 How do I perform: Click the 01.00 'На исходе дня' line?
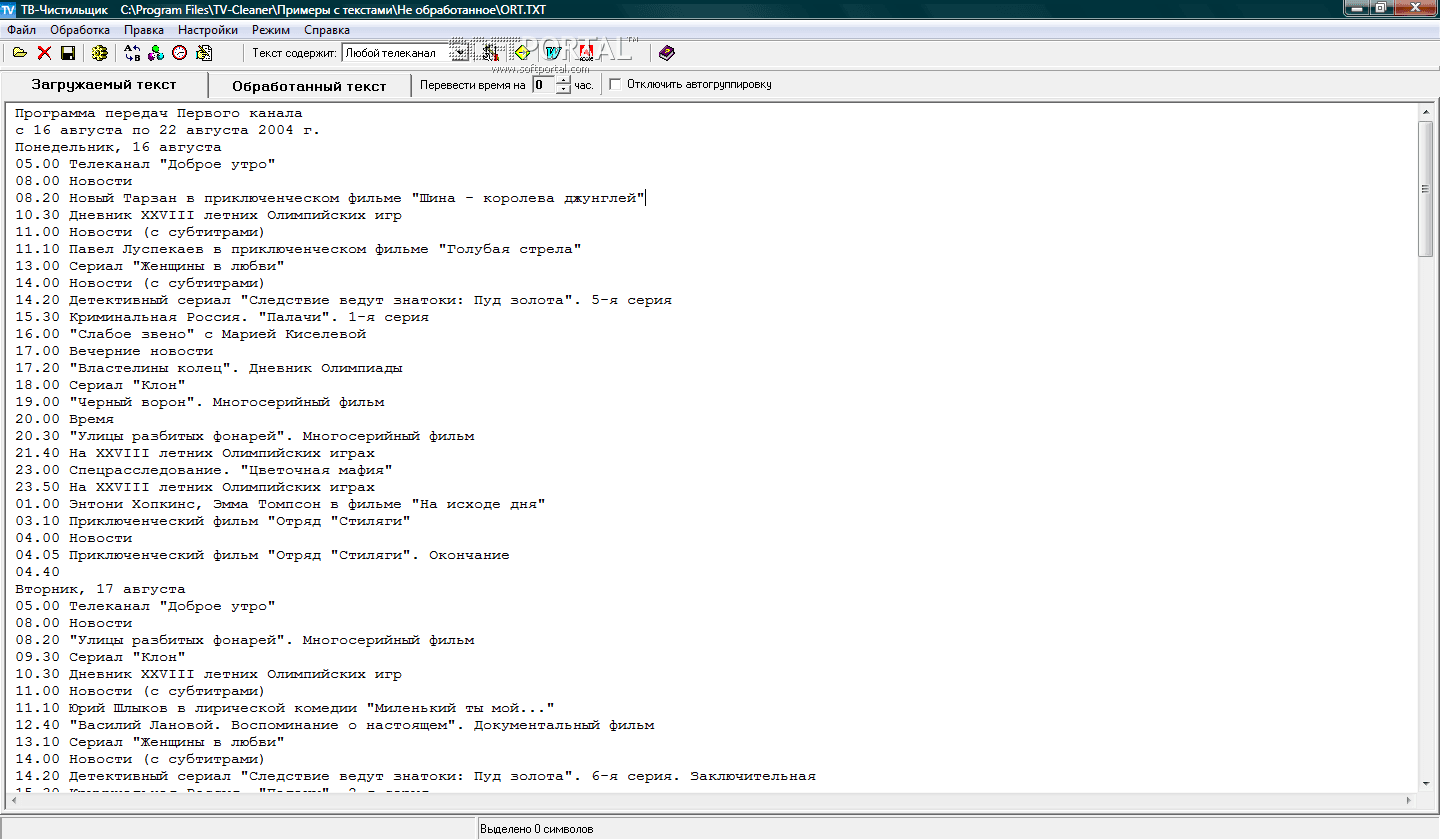point(280,504)
